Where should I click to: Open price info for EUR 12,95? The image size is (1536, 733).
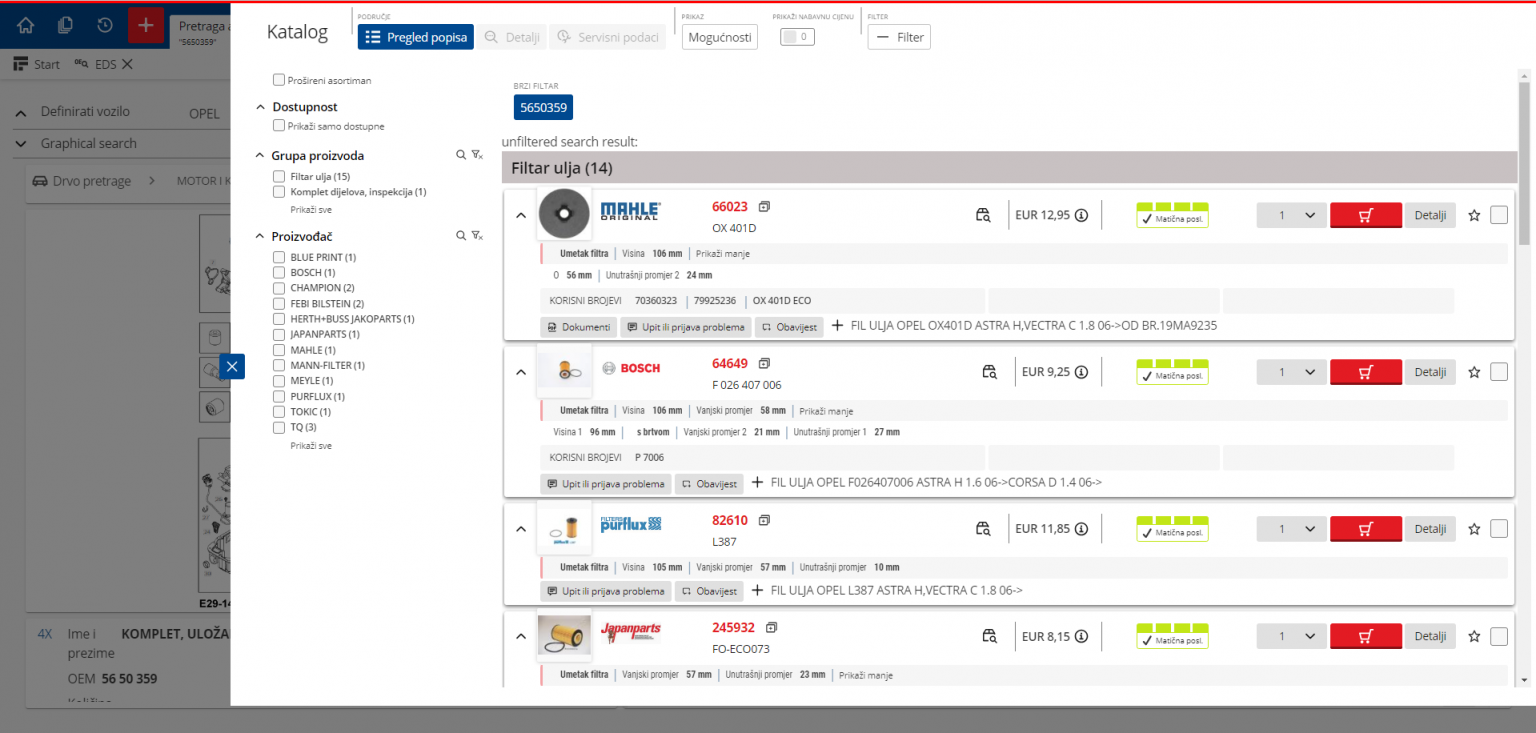click(1081, 215)
